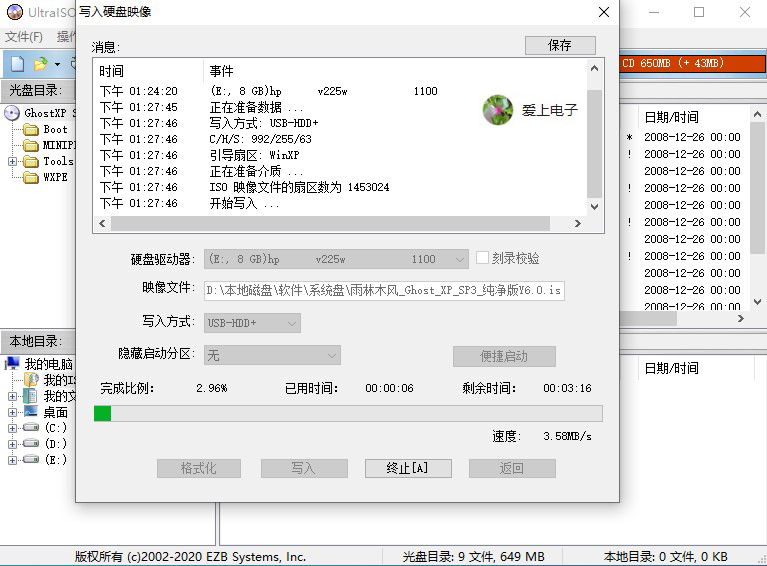Select drive (C:) in local tree
767x566 pixels.
click(55, 428)
